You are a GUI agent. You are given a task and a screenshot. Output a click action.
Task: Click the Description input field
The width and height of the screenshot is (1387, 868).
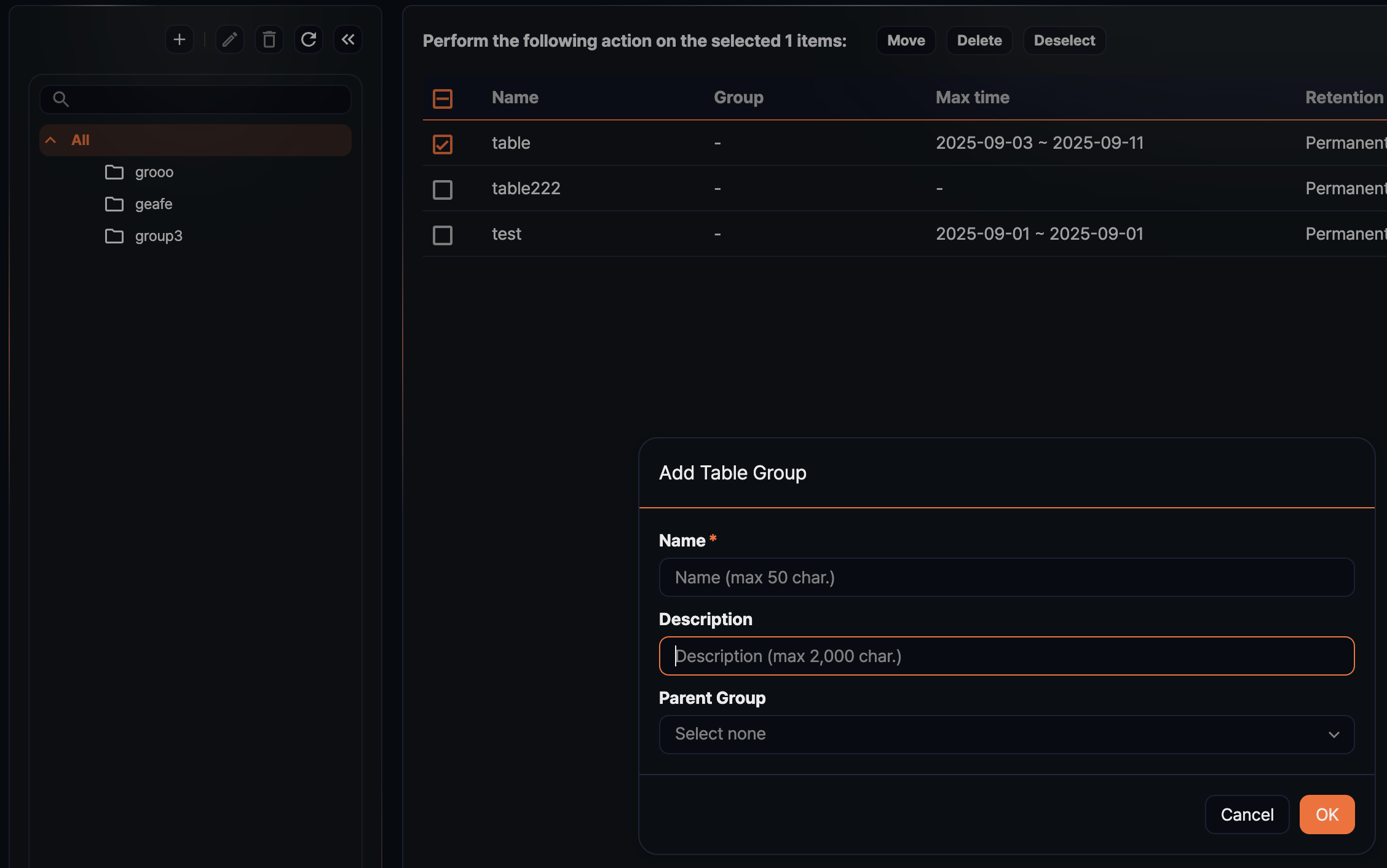pos(1006,656)
